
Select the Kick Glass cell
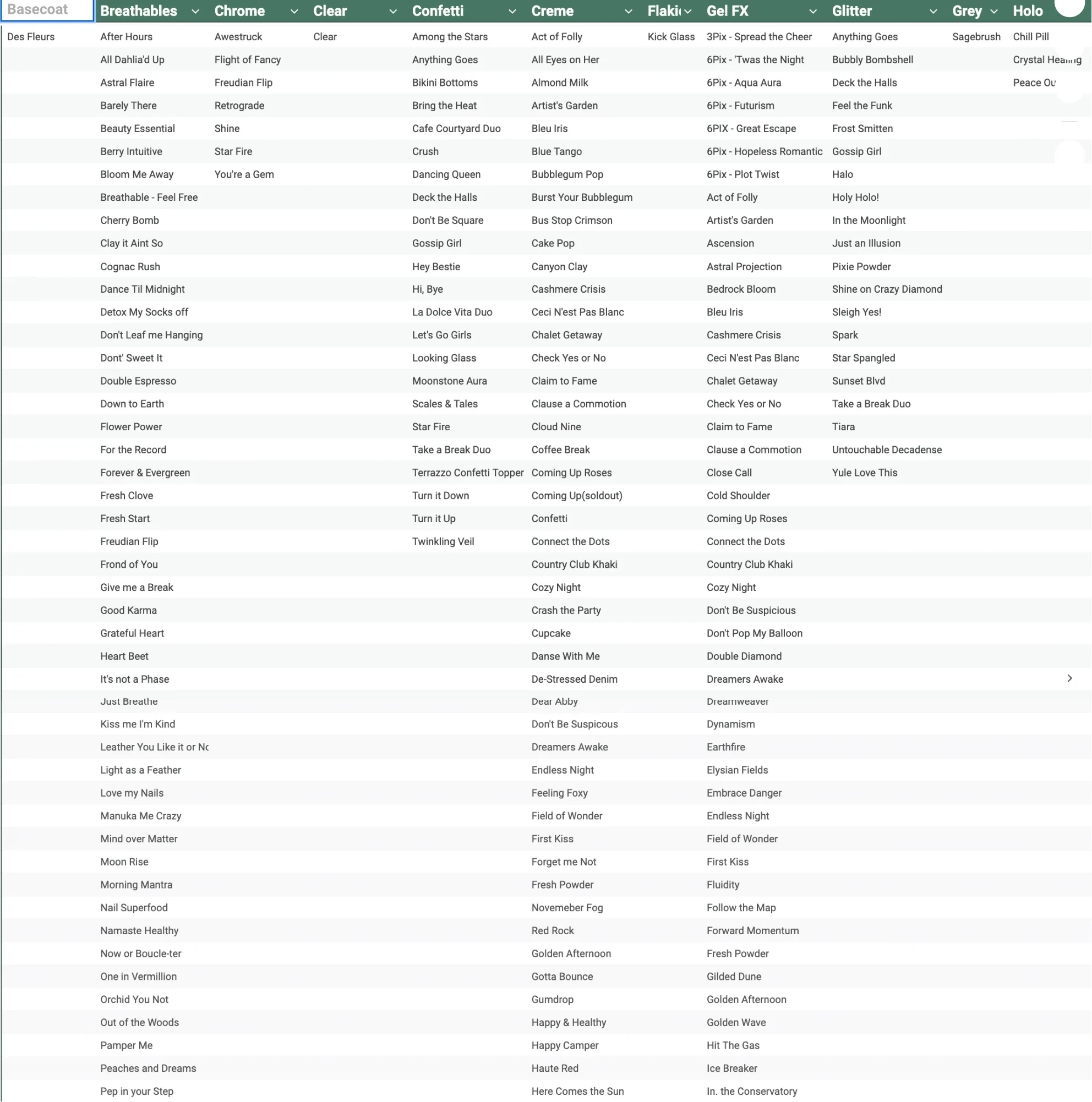point(671,37)
